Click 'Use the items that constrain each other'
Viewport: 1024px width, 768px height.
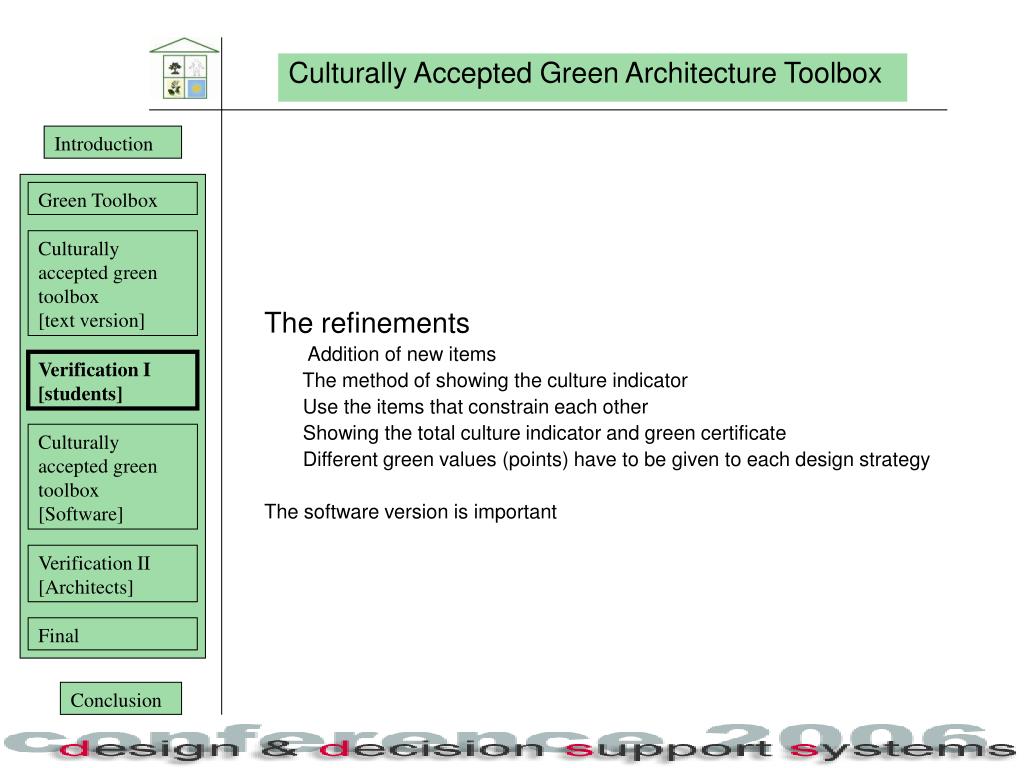(475, 407)
